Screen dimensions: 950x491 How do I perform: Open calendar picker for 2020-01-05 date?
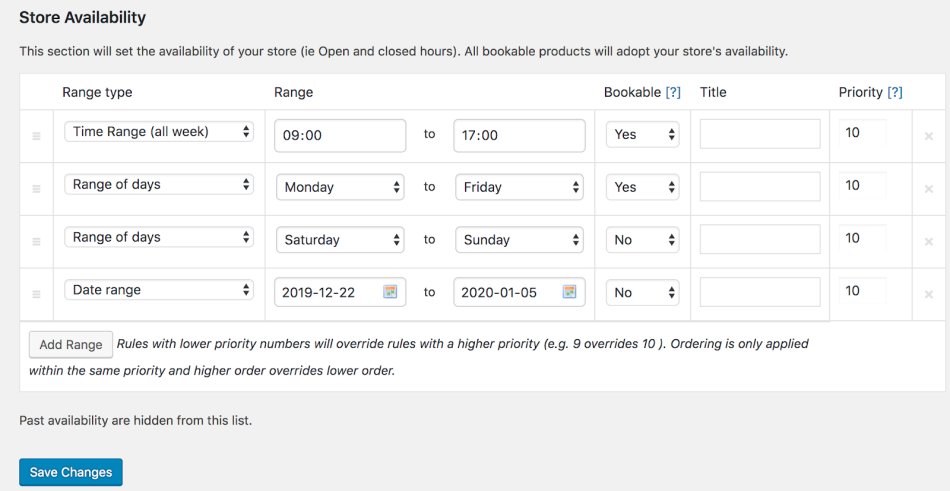(x=569, y=292)
